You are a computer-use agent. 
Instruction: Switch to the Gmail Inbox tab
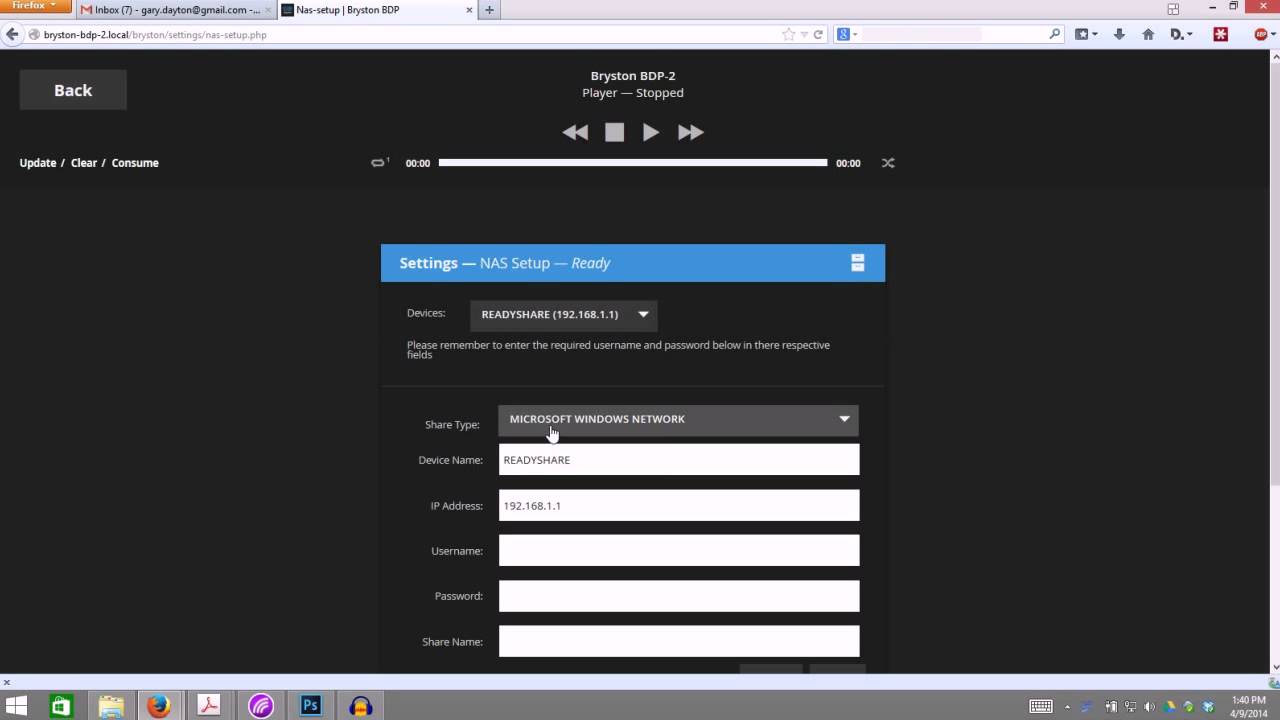pos(175,10)
